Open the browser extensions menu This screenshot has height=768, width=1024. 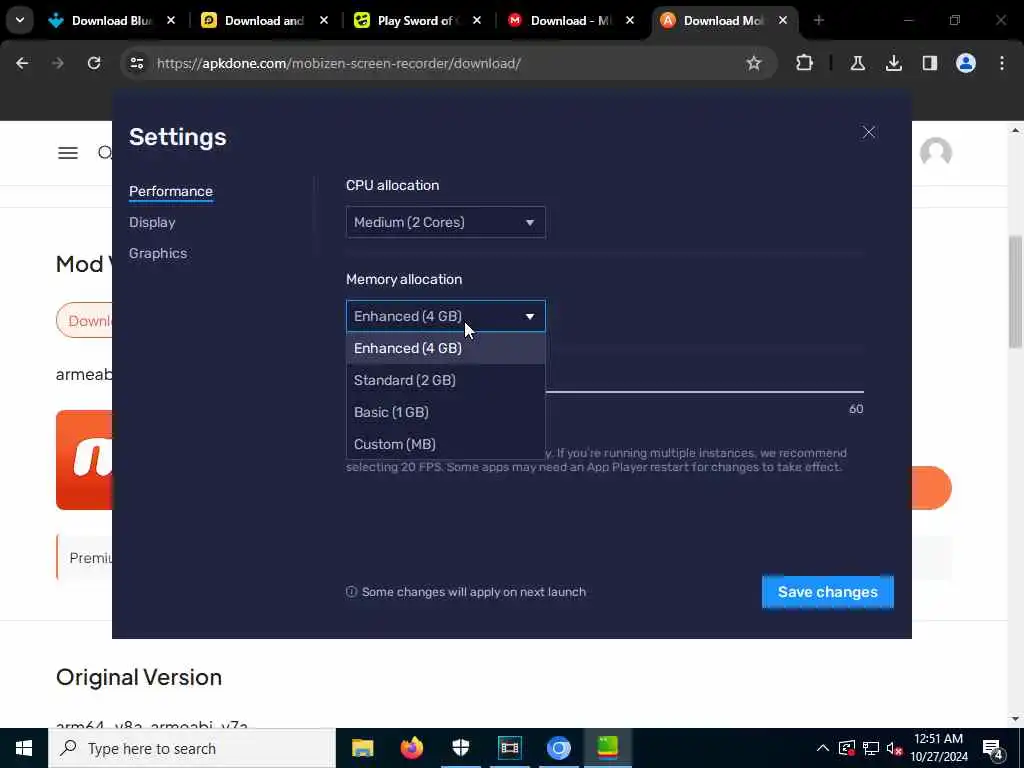click(805, 63)
